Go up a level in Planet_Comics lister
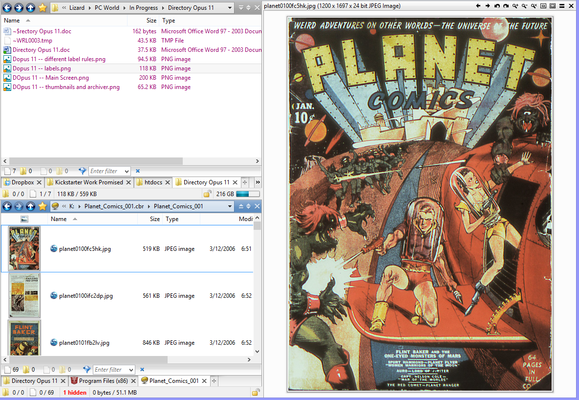This screenshot has width=579, height=400. point(30,206)
